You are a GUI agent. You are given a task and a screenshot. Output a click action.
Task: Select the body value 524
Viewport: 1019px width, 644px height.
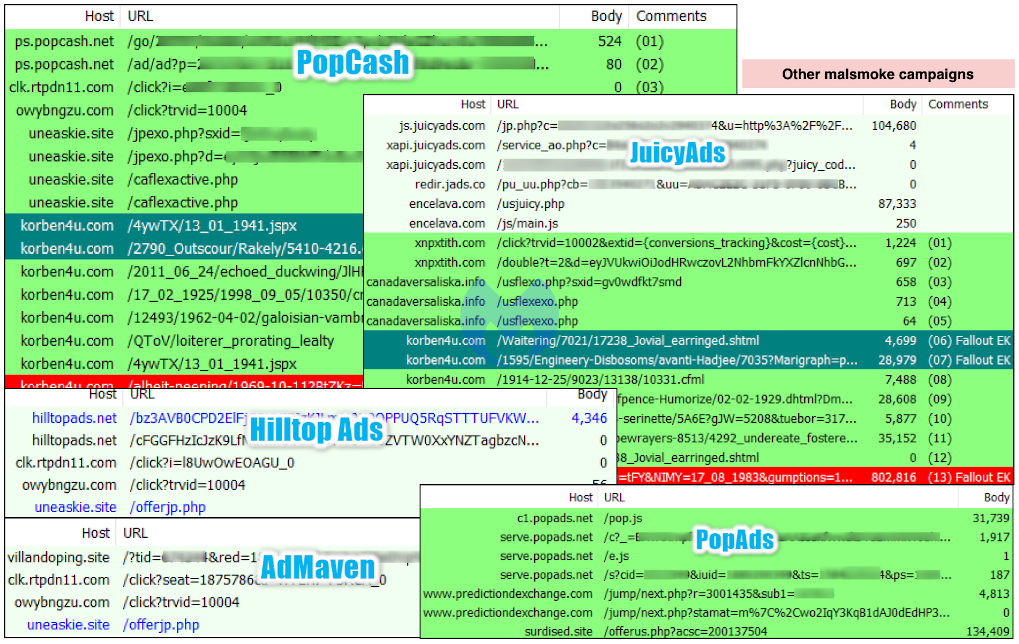(610, 42)
